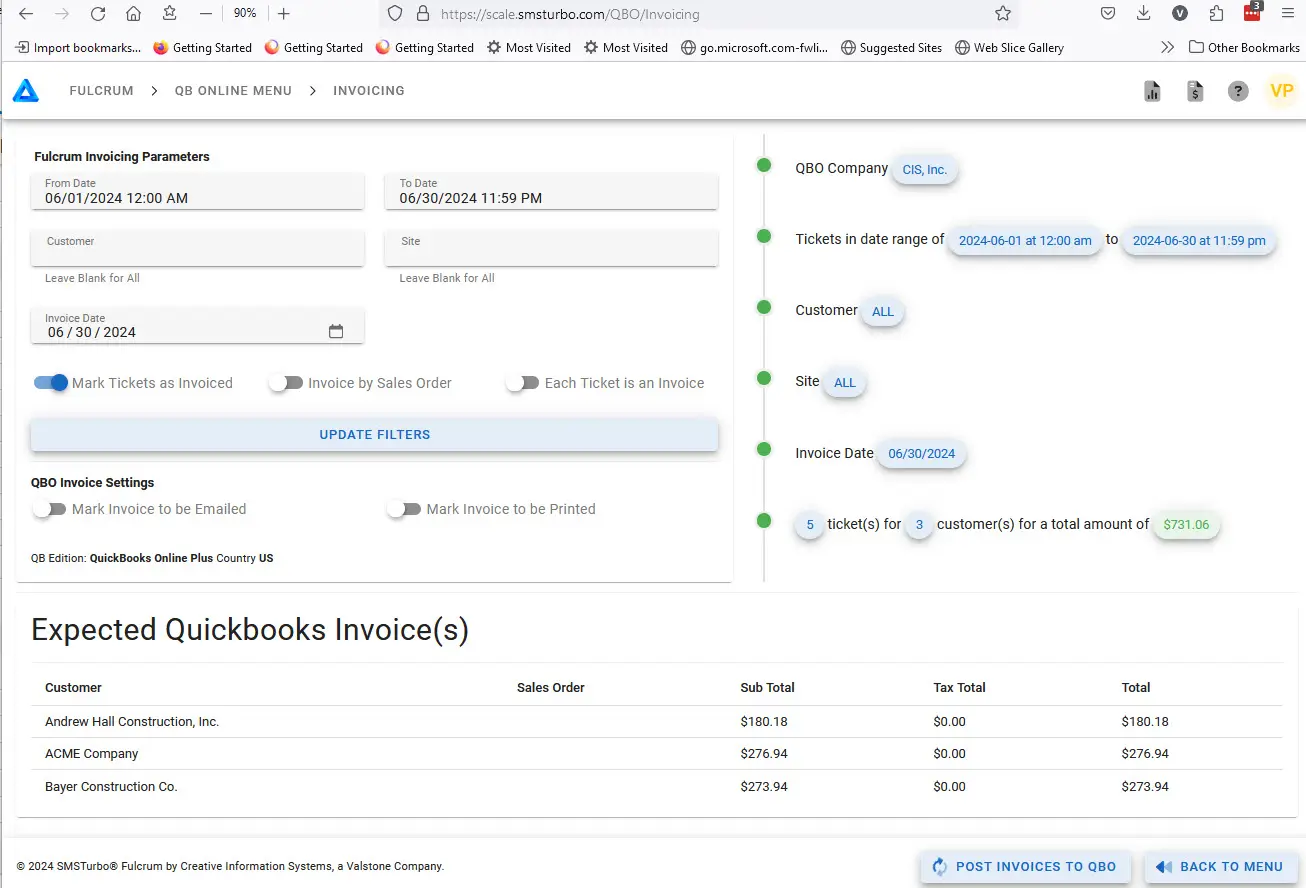The width and height of the screenshot is (1306, 888).
Task: Click the 2024-06-30 at 11:59 pm chip
Action: coord(1199,241)
